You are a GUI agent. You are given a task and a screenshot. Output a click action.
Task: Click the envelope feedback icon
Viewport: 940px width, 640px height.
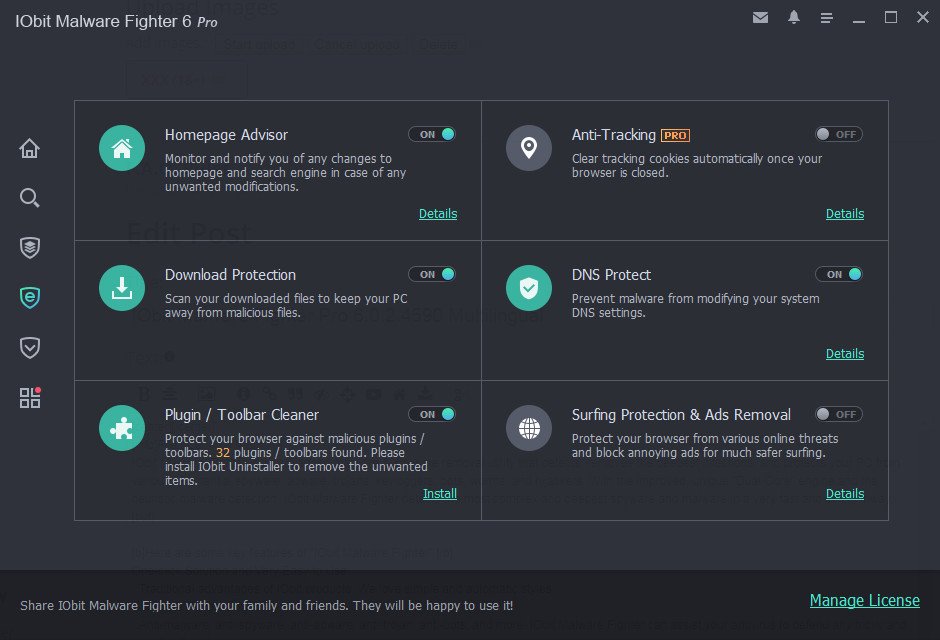point(761,18)
